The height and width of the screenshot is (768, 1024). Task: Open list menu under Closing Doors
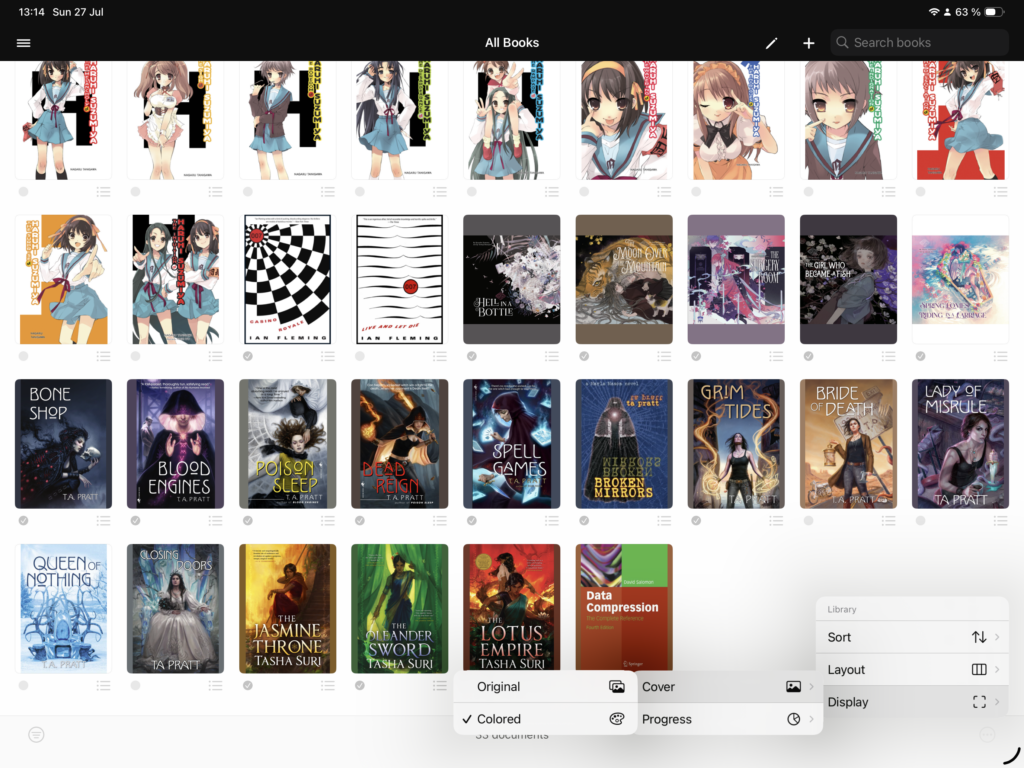216,685
